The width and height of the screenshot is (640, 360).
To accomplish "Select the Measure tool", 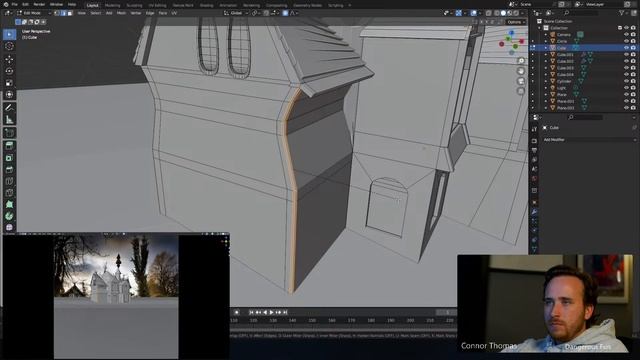I will click(9, 120).
